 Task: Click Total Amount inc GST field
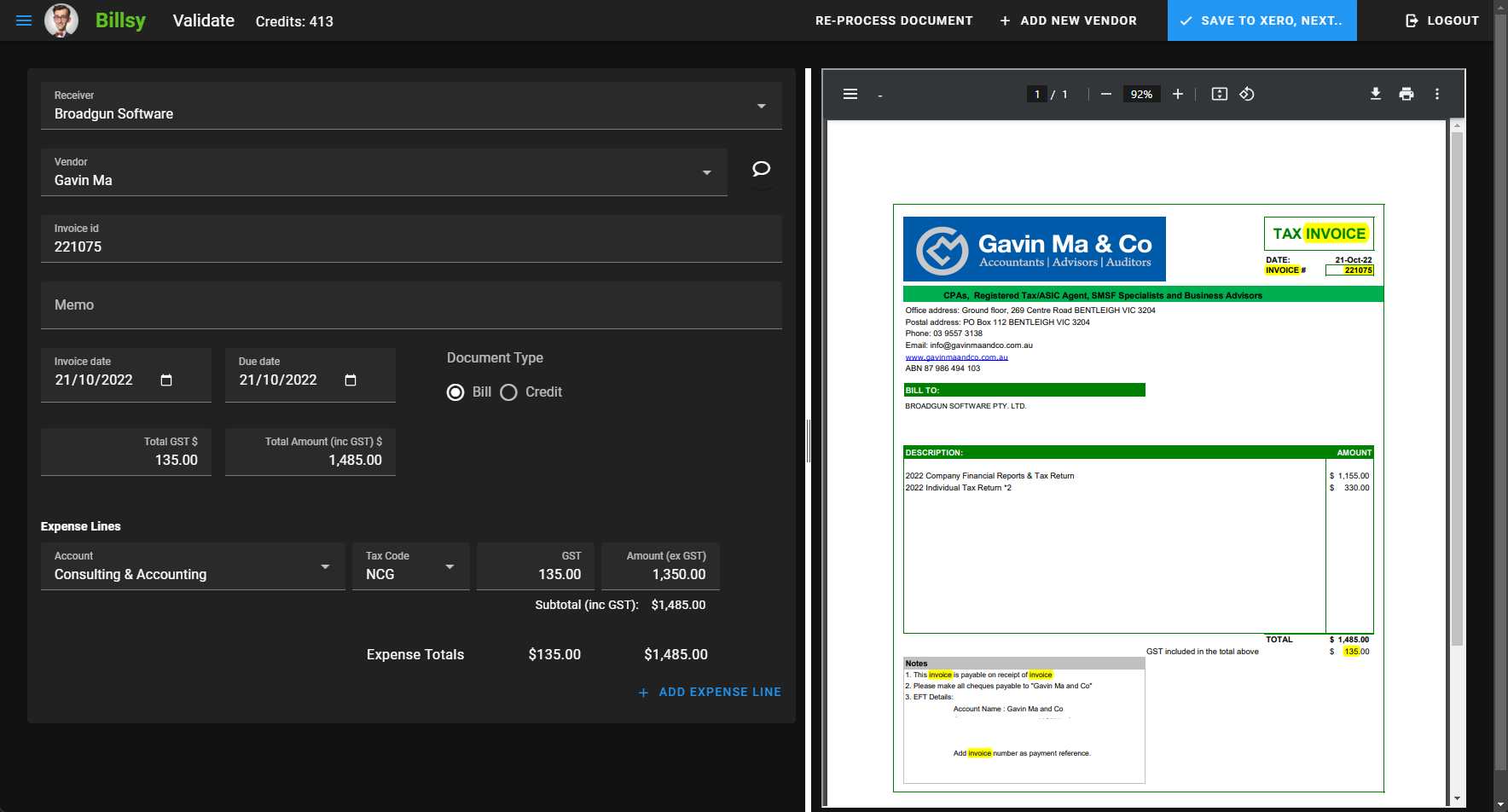310,452
